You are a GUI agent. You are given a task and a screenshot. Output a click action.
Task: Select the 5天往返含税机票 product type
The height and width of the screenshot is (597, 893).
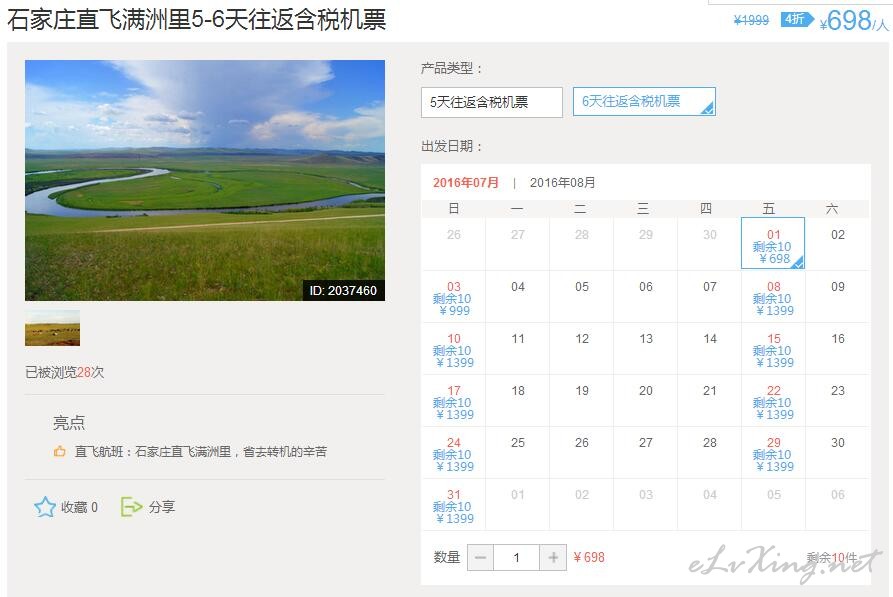[492, 103]
